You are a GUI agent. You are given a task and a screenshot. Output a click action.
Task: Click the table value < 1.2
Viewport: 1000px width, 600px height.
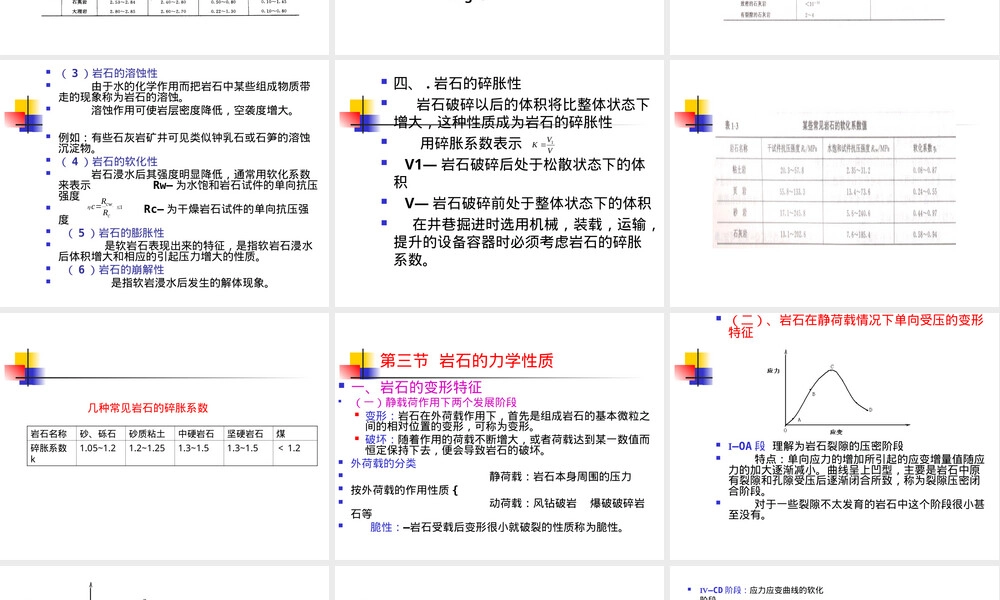coord(289,448)
